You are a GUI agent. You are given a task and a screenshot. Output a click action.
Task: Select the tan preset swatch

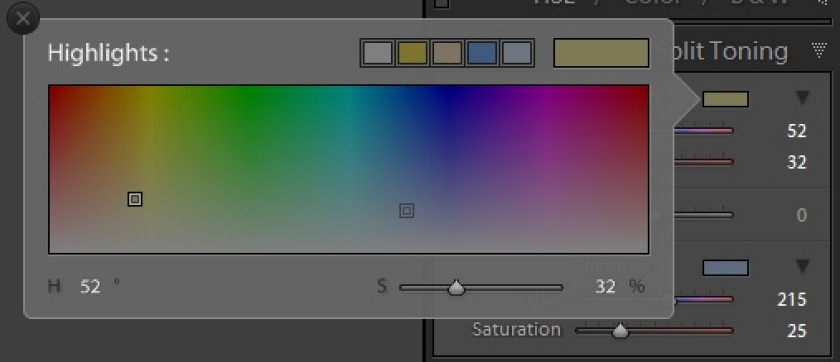tap(447, 53)
